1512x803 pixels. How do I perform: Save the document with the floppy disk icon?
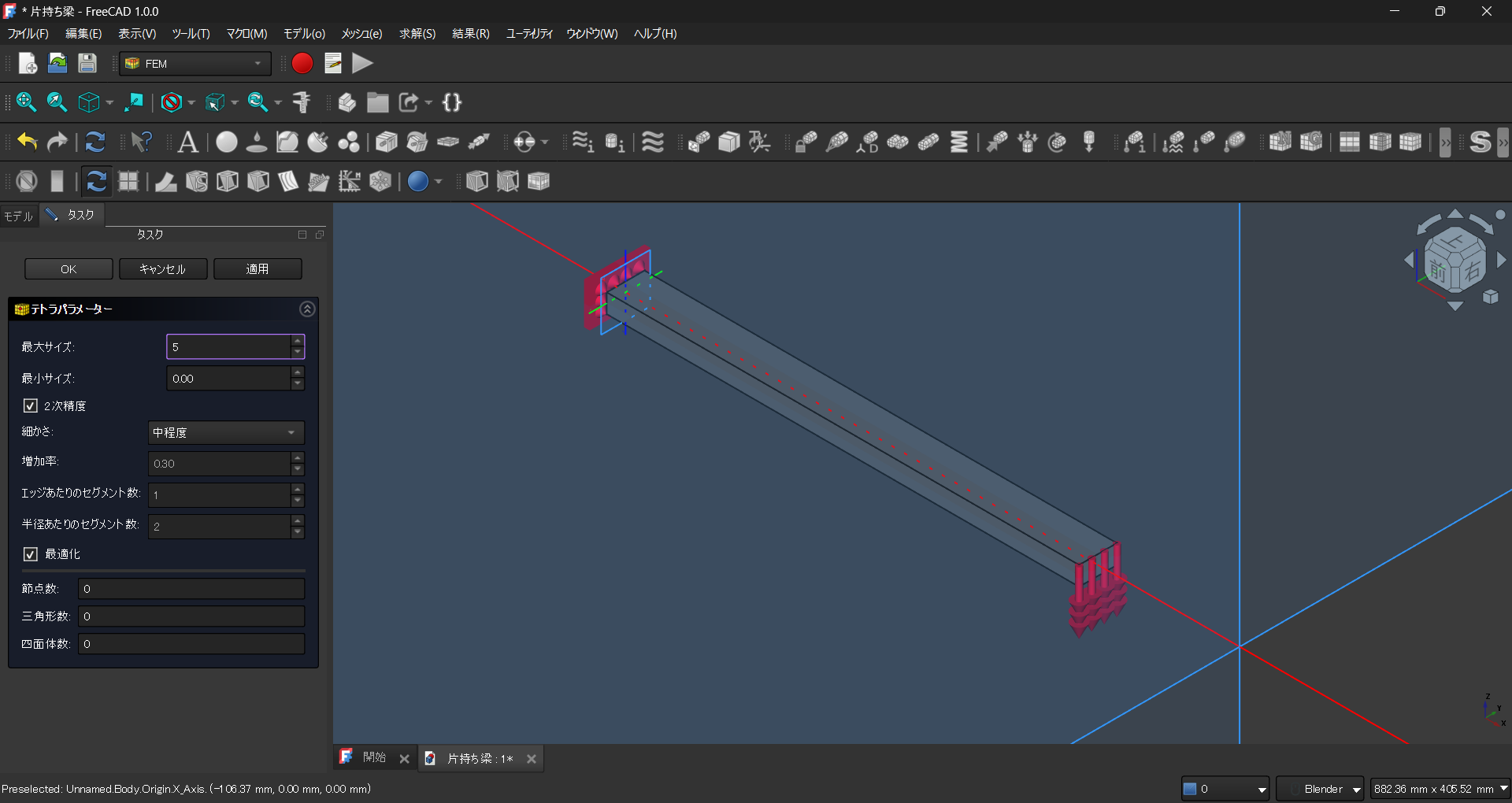tap(87, 63)
